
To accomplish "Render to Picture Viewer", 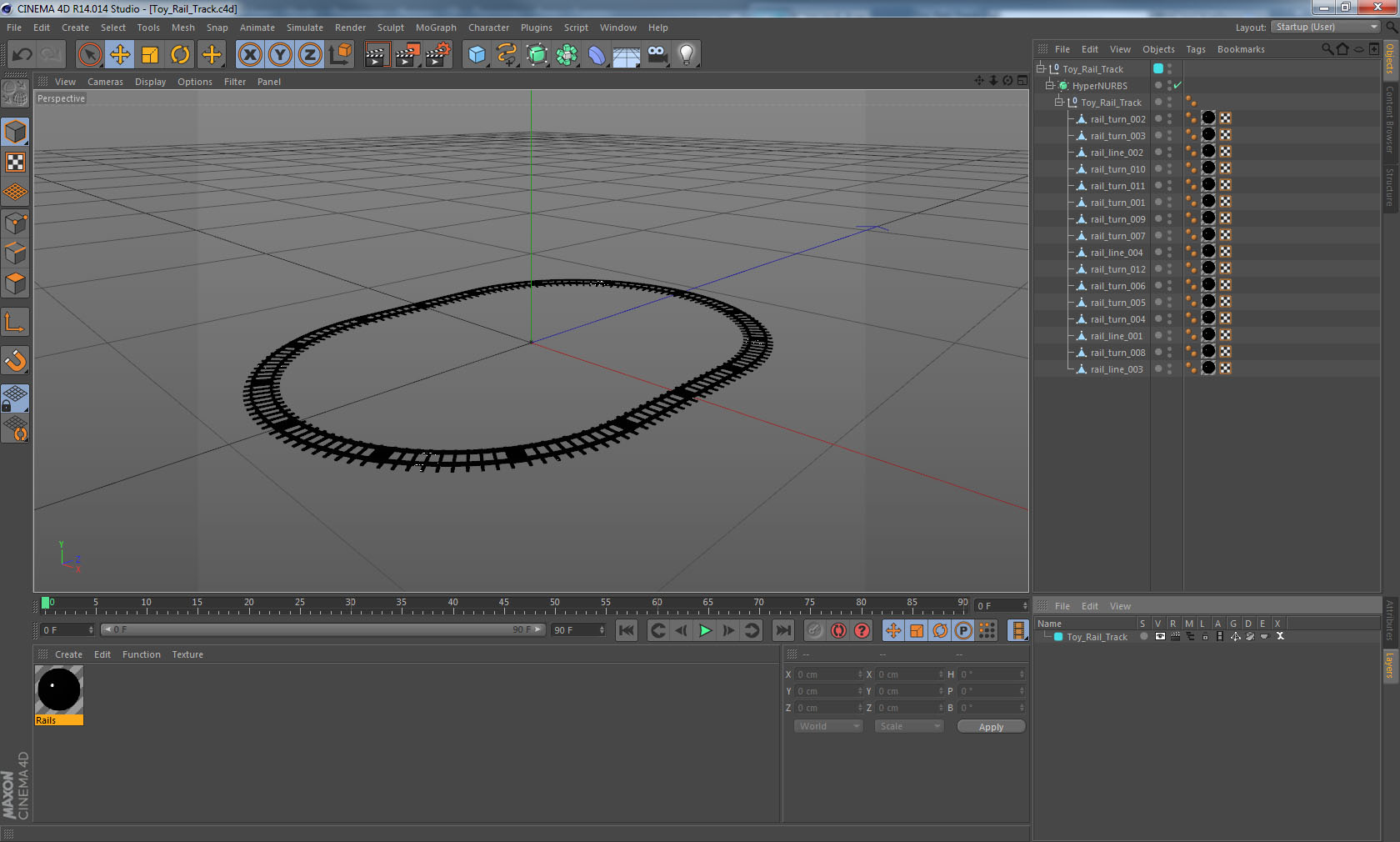I will [x=407, y=55].
